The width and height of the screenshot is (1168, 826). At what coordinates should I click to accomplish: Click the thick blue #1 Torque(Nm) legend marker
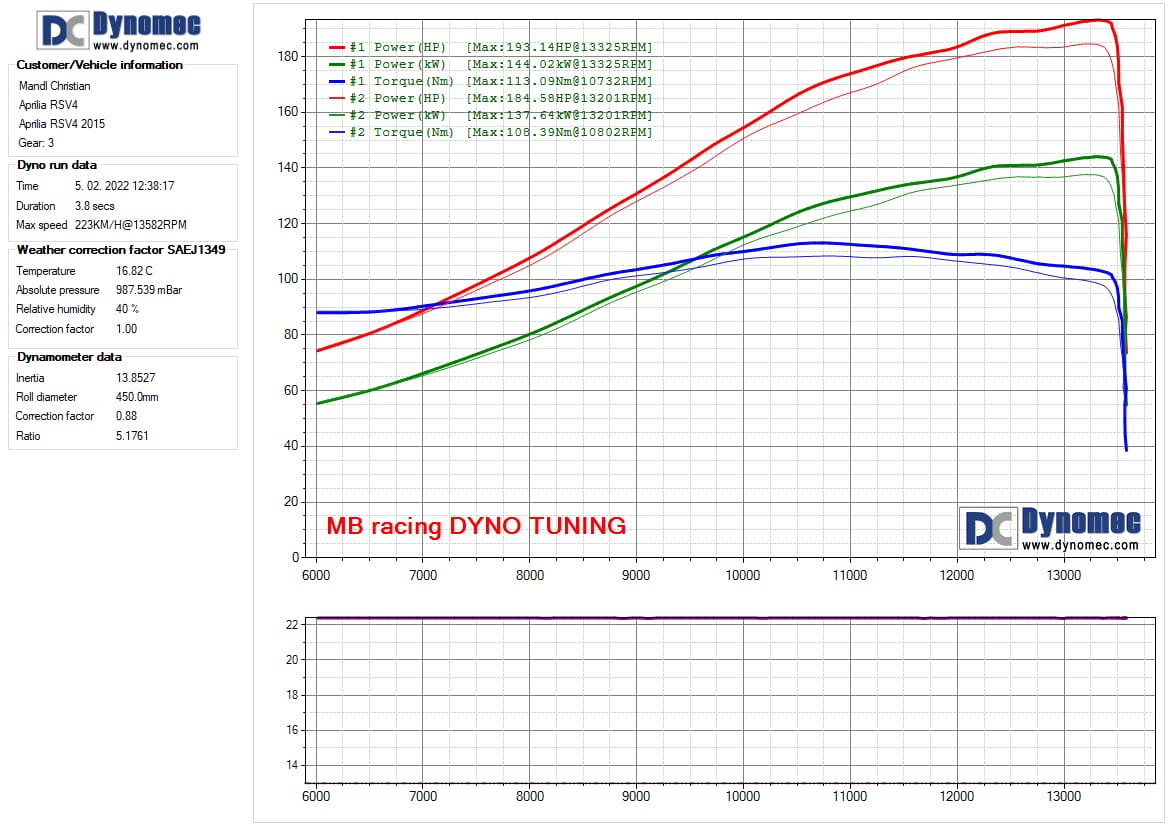(x=336, y=81)
